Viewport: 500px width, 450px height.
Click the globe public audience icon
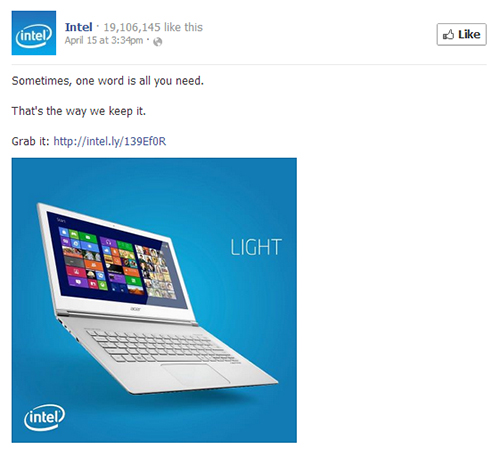click(157, 42)
